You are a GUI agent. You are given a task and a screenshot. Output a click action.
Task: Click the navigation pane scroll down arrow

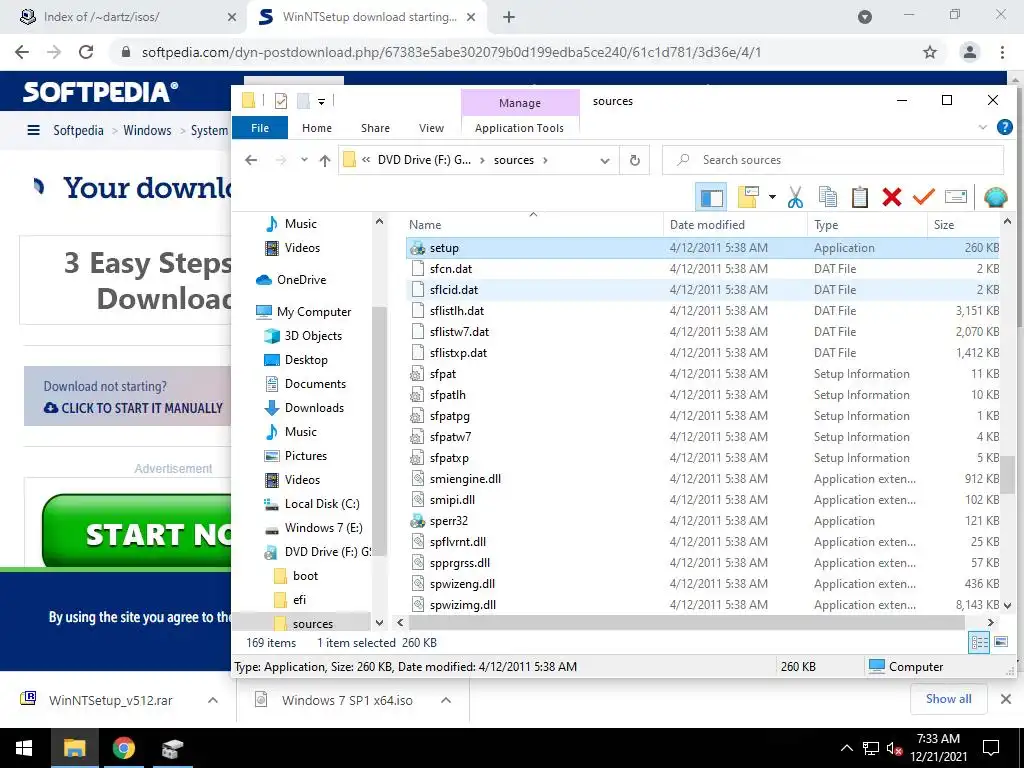click(x=379, y=622)
